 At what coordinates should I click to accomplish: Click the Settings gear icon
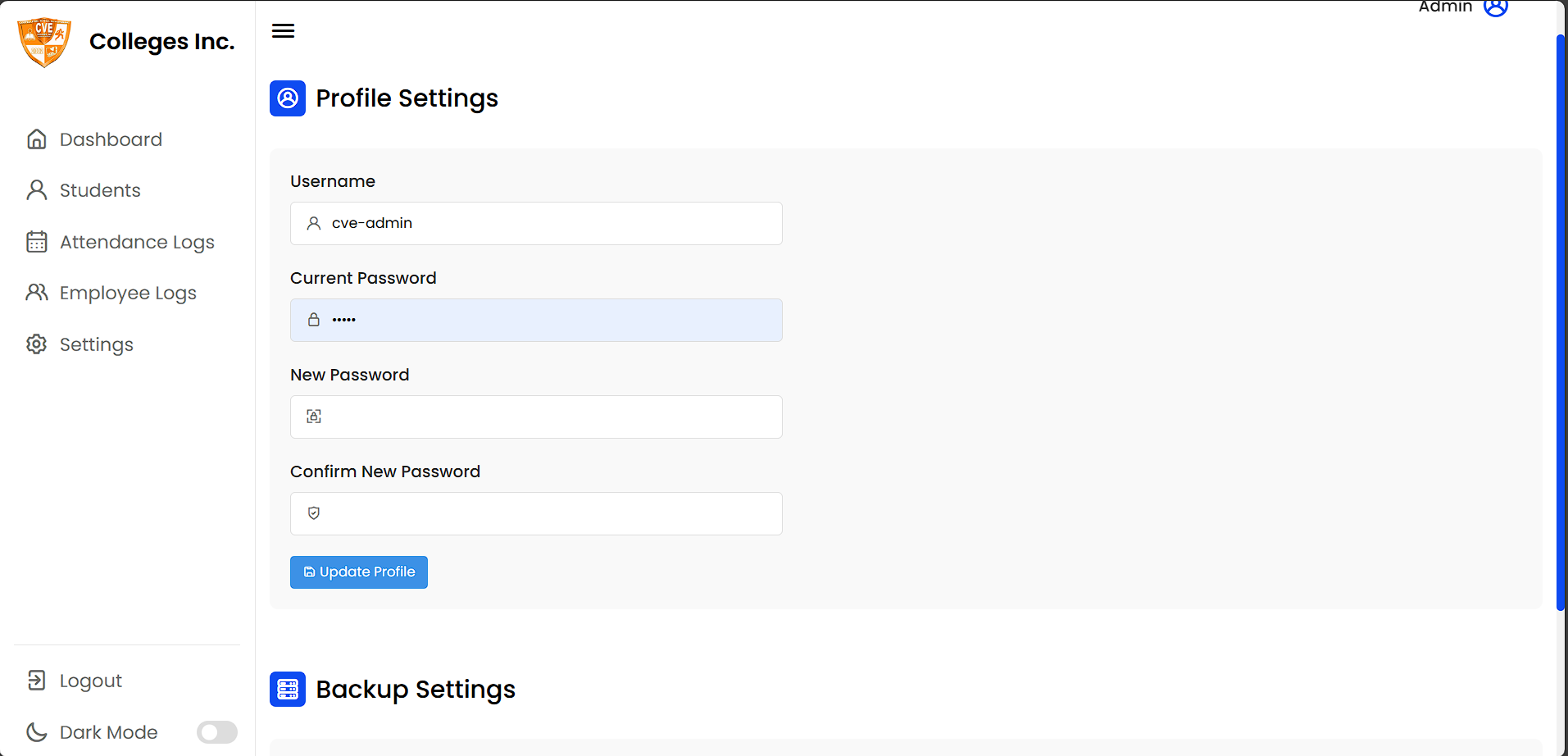pyautogui.click(x=37, y=344)
